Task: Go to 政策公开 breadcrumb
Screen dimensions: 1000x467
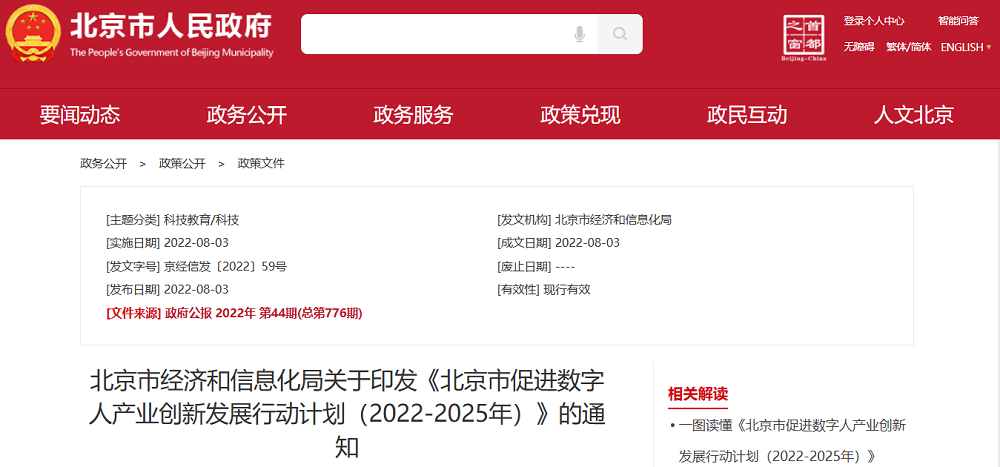Action: (x=182, y=163)
